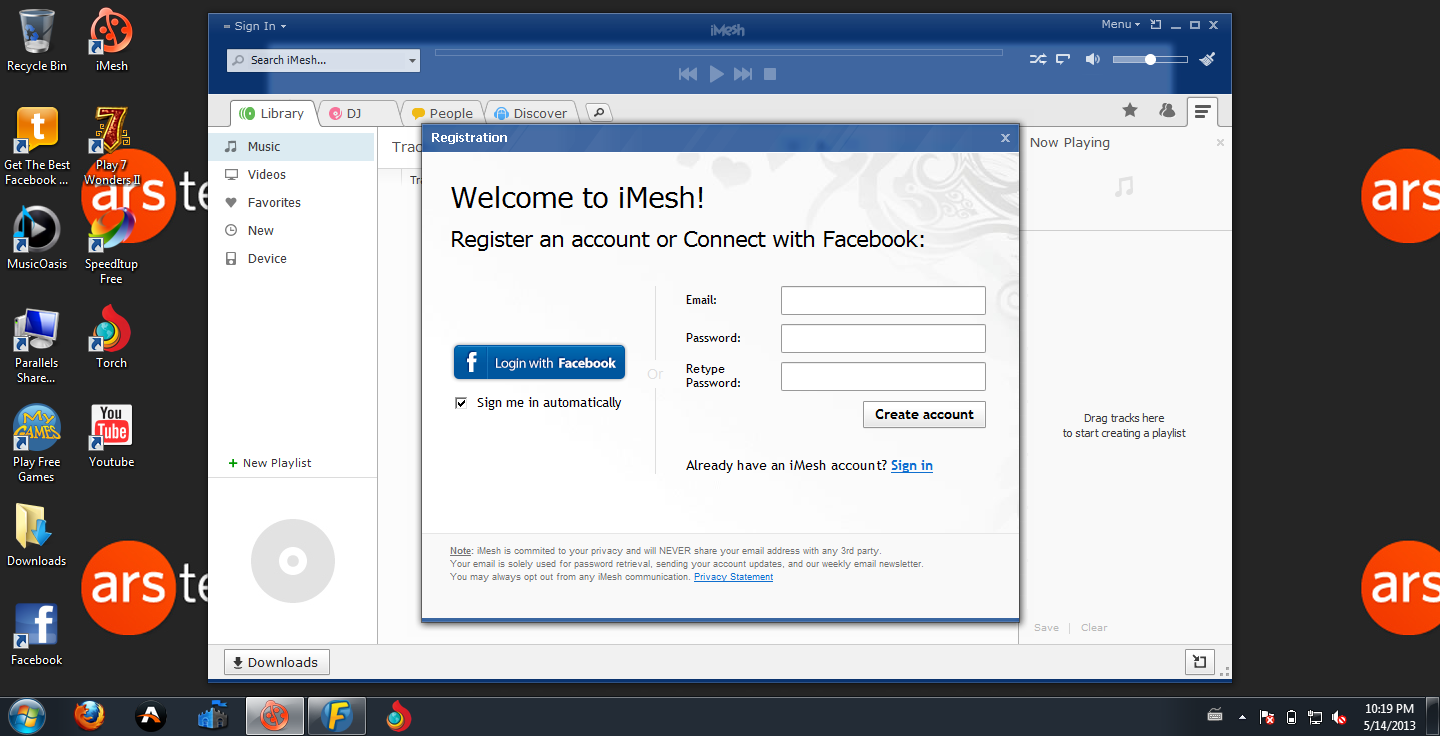Open iMesh desktop shortcut
The width and height of the screenshot is (1440, 736).
(x=111, y=40)
